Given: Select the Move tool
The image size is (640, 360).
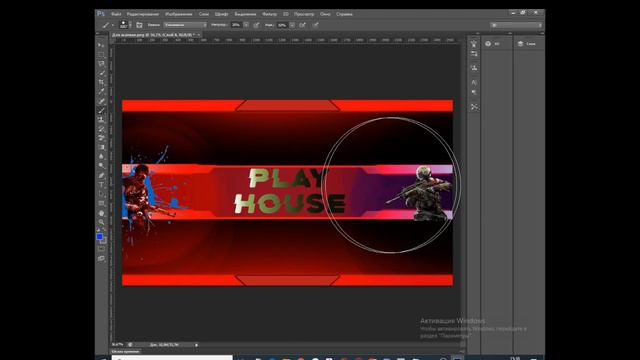Looking at the screenshot, I should pyautogui.click(x=101, y=45).
